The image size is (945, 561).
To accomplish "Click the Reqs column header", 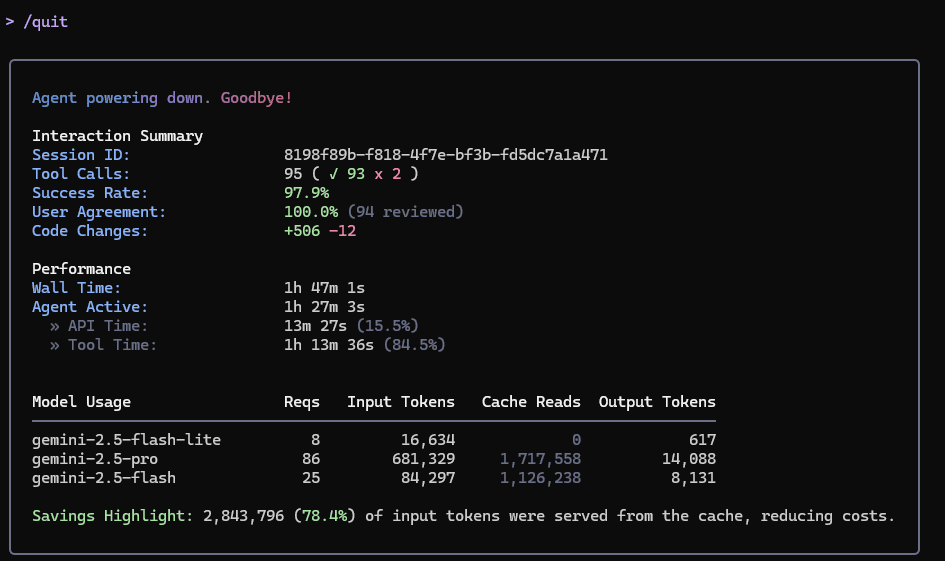I will 302,402.
